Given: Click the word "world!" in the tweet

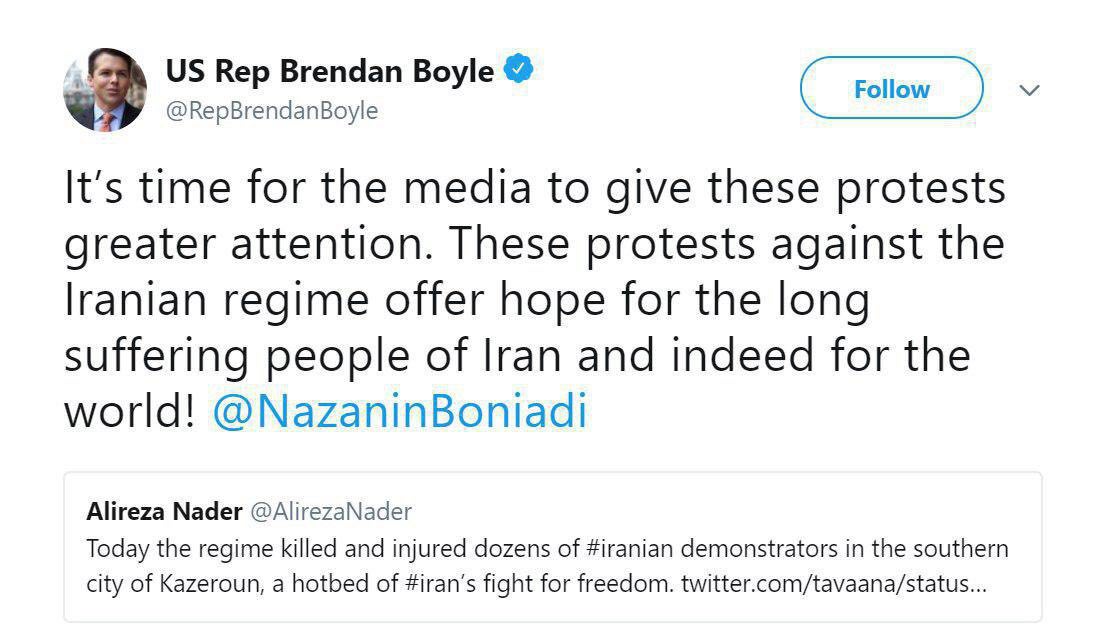Looking at the screenshot, I should (x=129, y=412).
